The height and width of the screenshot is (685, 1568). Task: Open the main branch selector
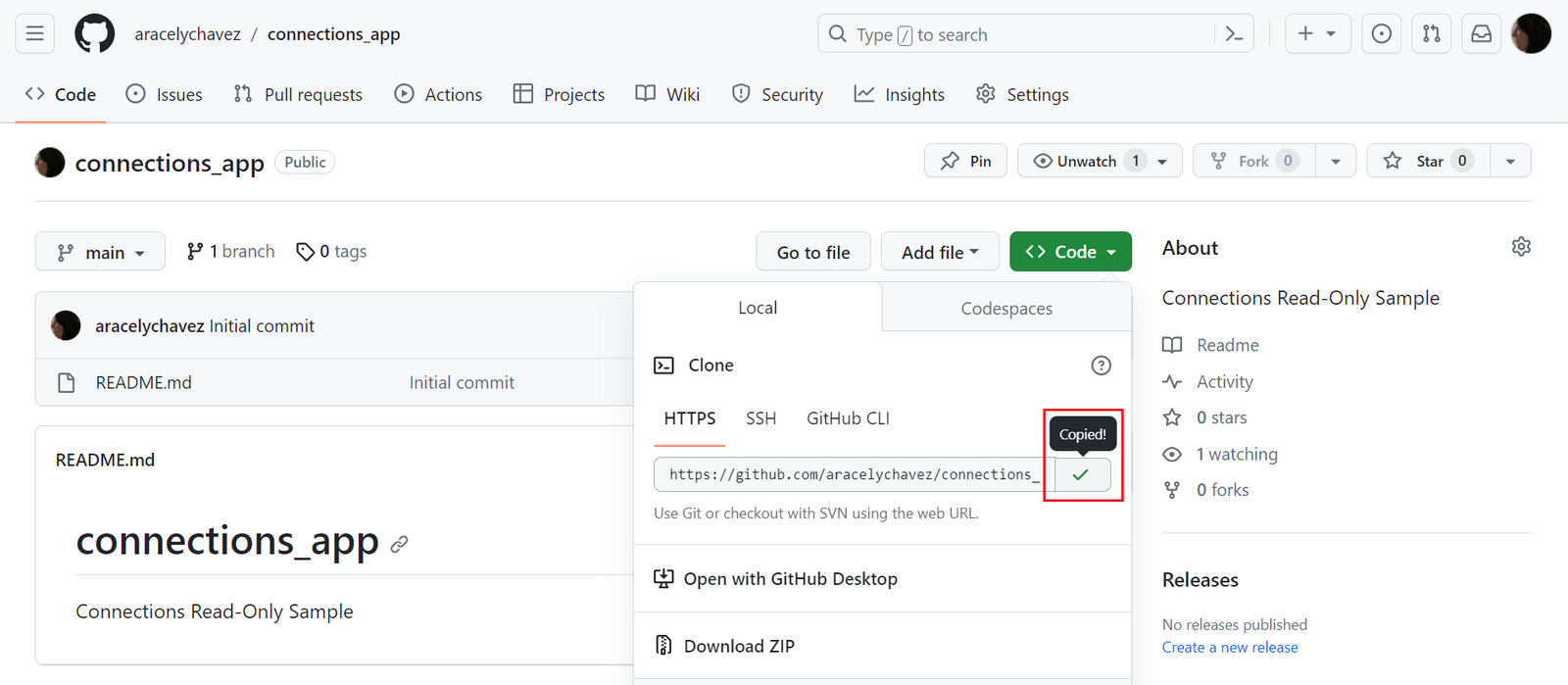[x=100, y=252]
